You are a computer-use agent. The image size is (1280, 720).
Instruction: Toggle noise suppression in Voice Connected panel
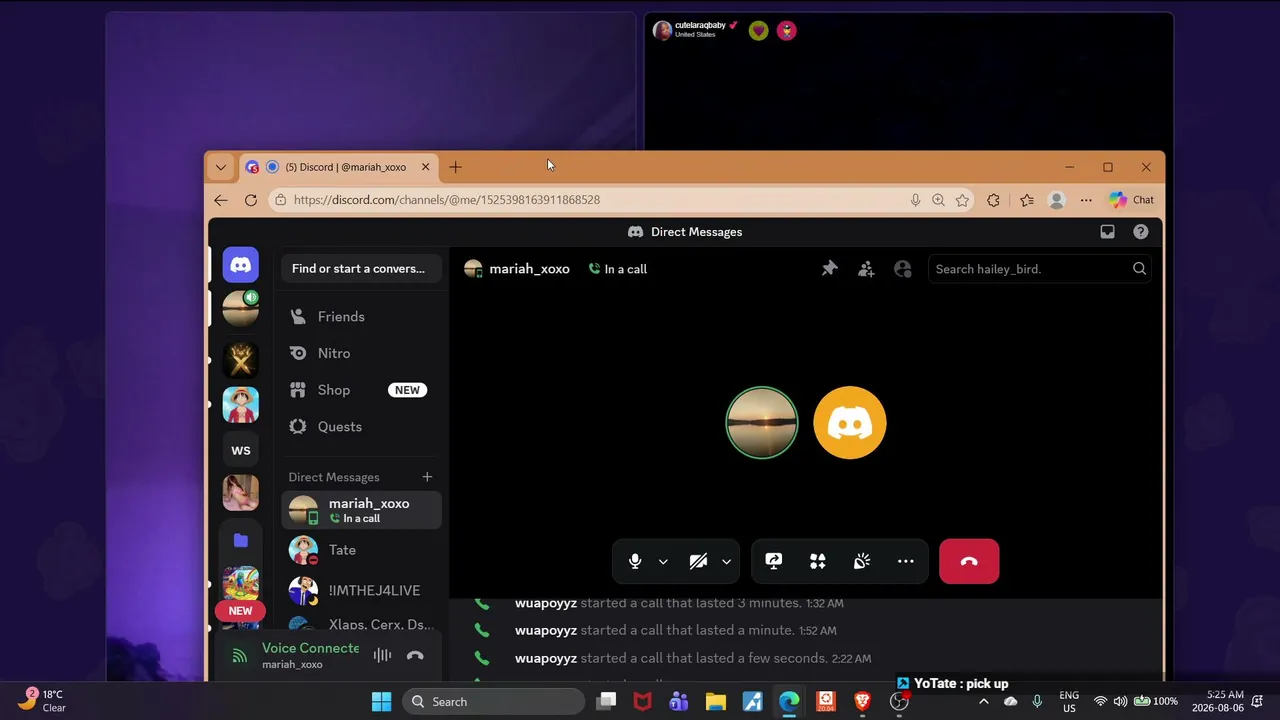(x=382, y=656)
